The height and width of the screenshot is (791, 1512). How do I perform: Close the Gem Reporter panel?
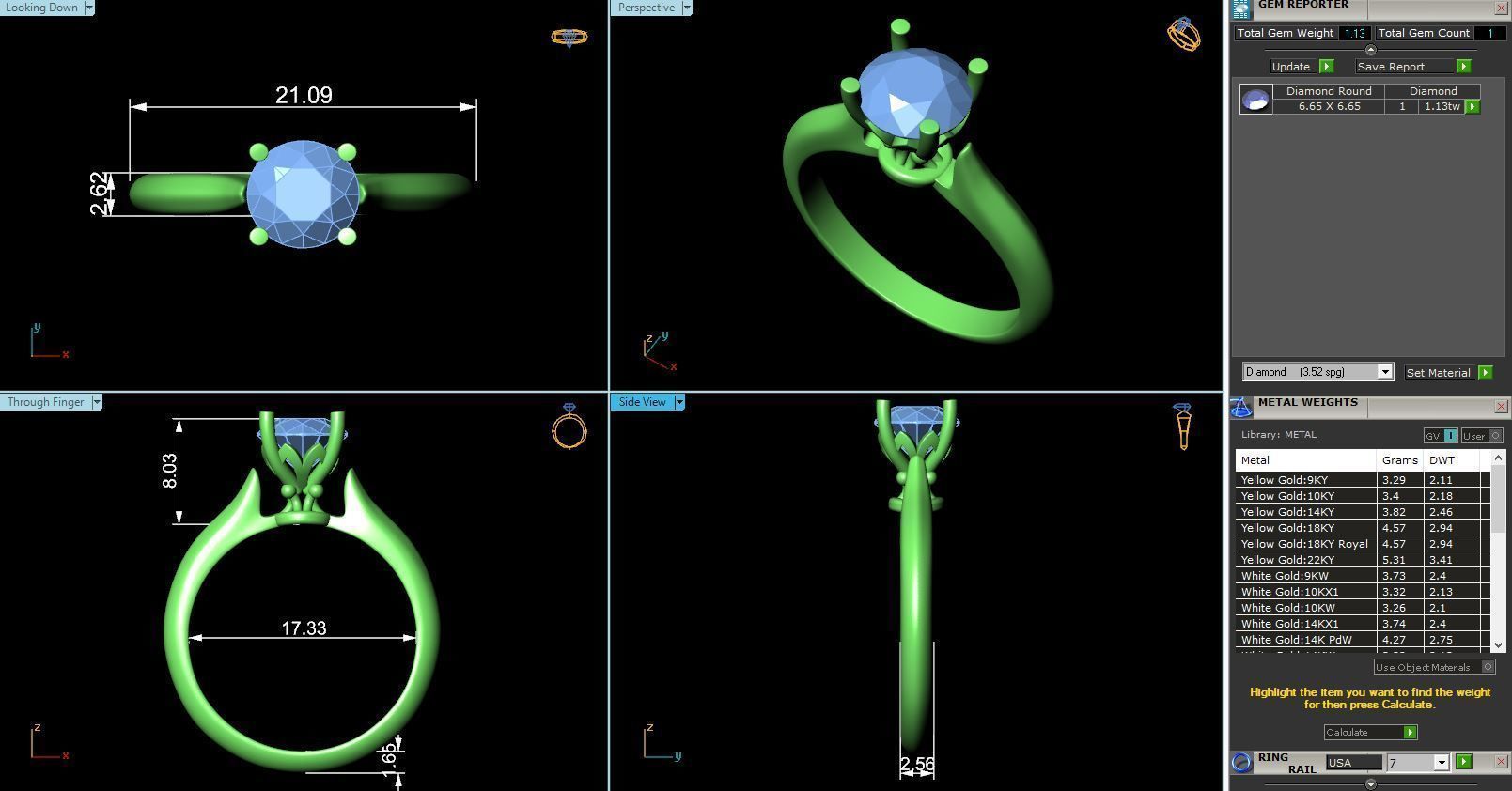[x=1501, y=8]
